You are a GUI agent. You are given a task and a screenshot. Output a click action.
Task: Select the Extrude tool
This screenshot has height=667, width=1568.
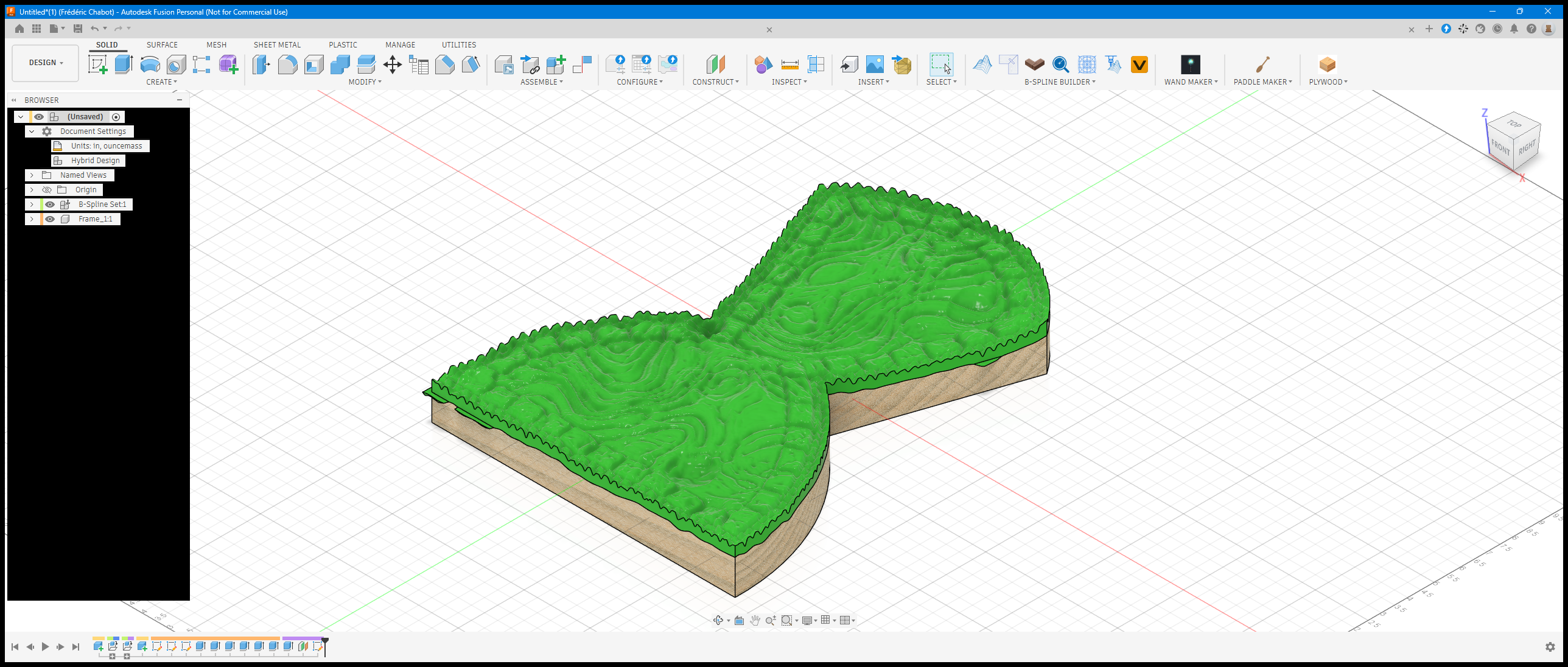[124, 65]
